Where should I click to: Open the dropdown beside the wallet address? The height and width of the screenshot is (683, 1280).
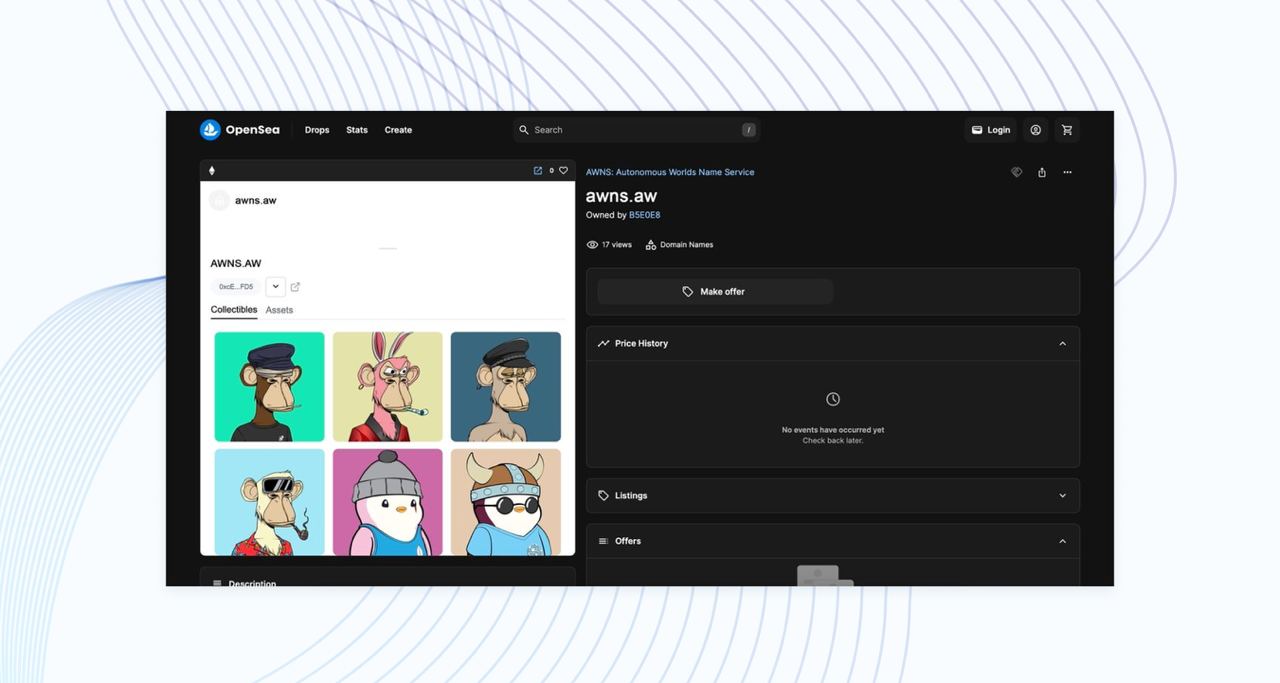tap(276, 287)
